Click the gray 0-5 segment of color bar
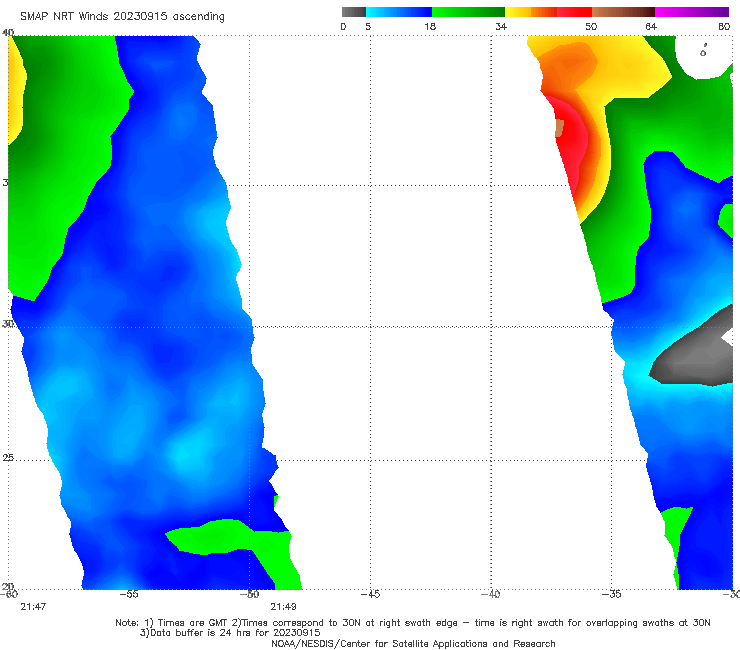This screenshot has height=650, width=740. pos(353,12)
